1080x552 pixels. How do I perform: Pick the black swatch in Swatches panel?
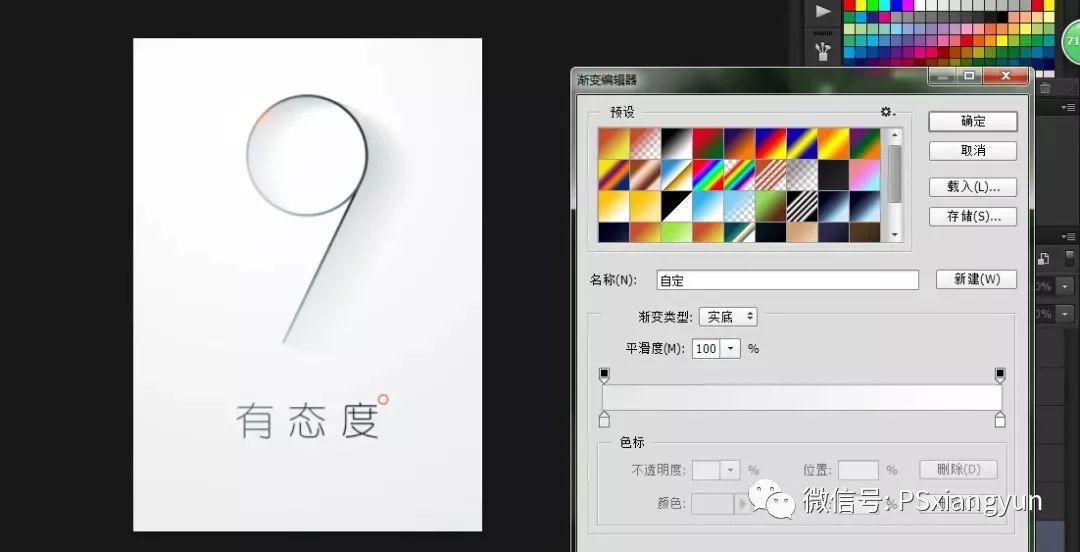coord(1003,17)
